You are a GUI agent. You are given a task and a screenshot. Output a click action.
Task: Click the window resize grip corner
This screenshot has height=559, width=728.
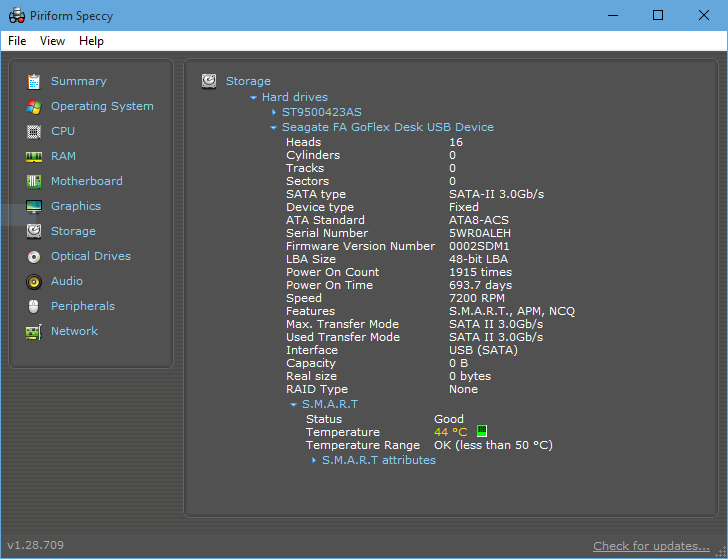click(x=722, y=552)
